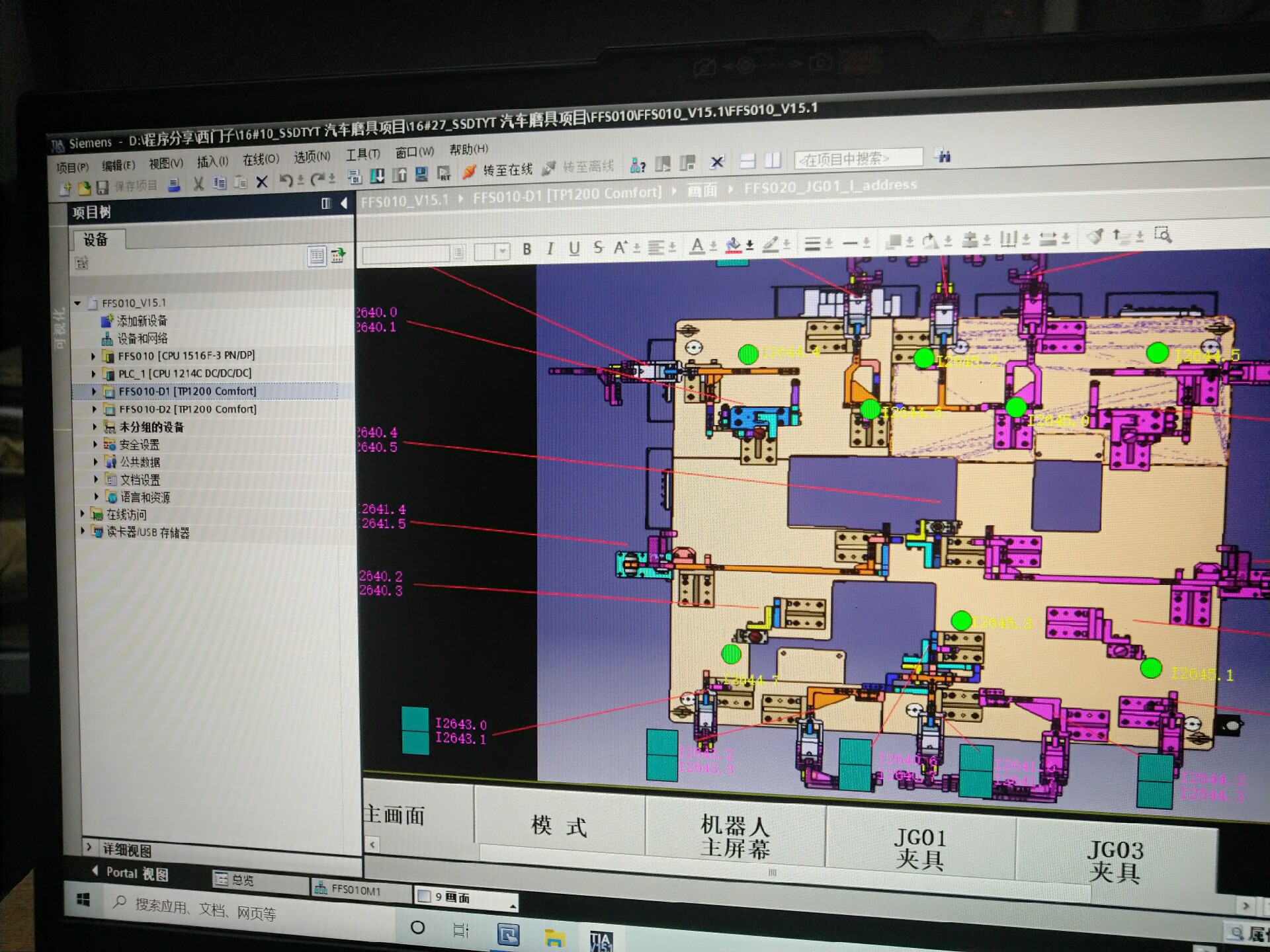Click the Print icon in toolbar
The height and width of the screenshot is (952, 1270).
point(174,185)
